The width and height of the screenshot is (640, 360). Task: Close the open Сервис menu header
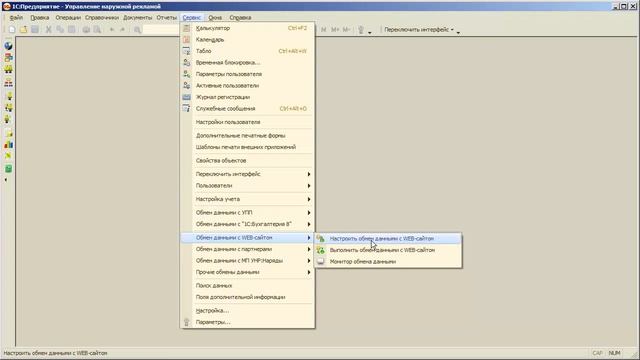coord(191,18)
